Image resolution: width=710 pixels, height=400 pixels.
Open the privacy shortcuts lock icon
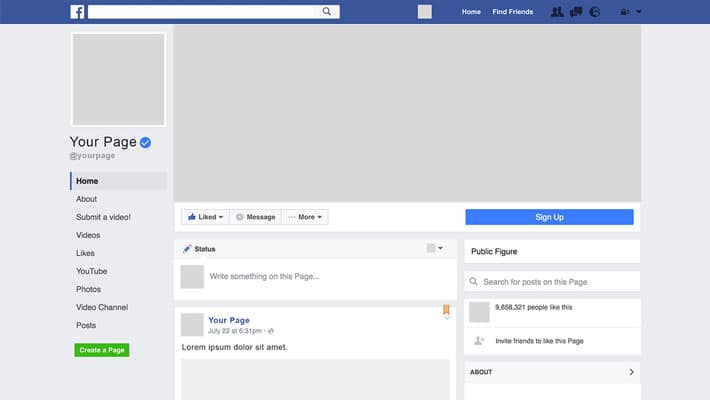pyautogui.click(x=624, y=12)
